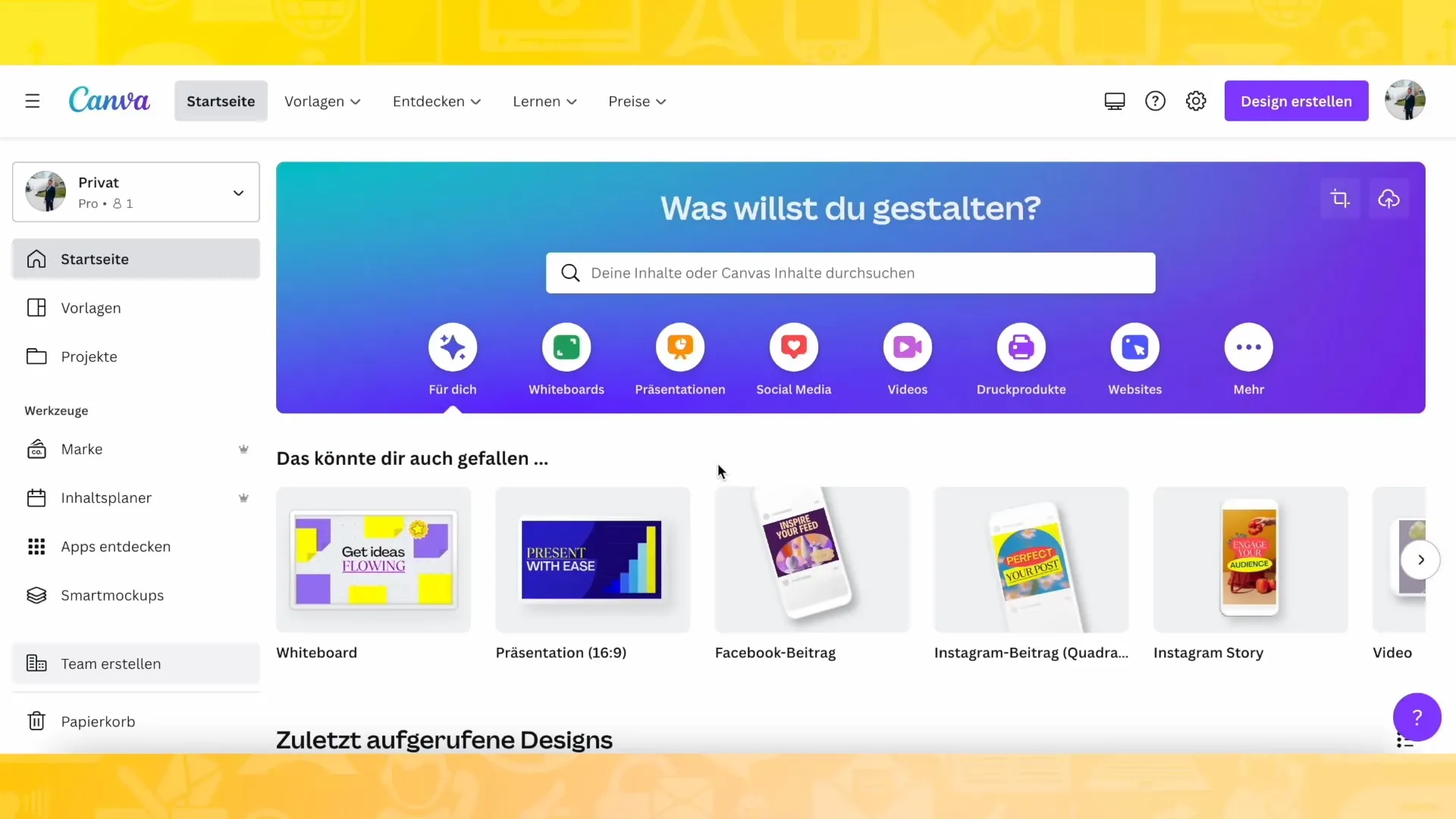Expand the Privat account dropdown
1456x819 pixels.
pos(239,192)
